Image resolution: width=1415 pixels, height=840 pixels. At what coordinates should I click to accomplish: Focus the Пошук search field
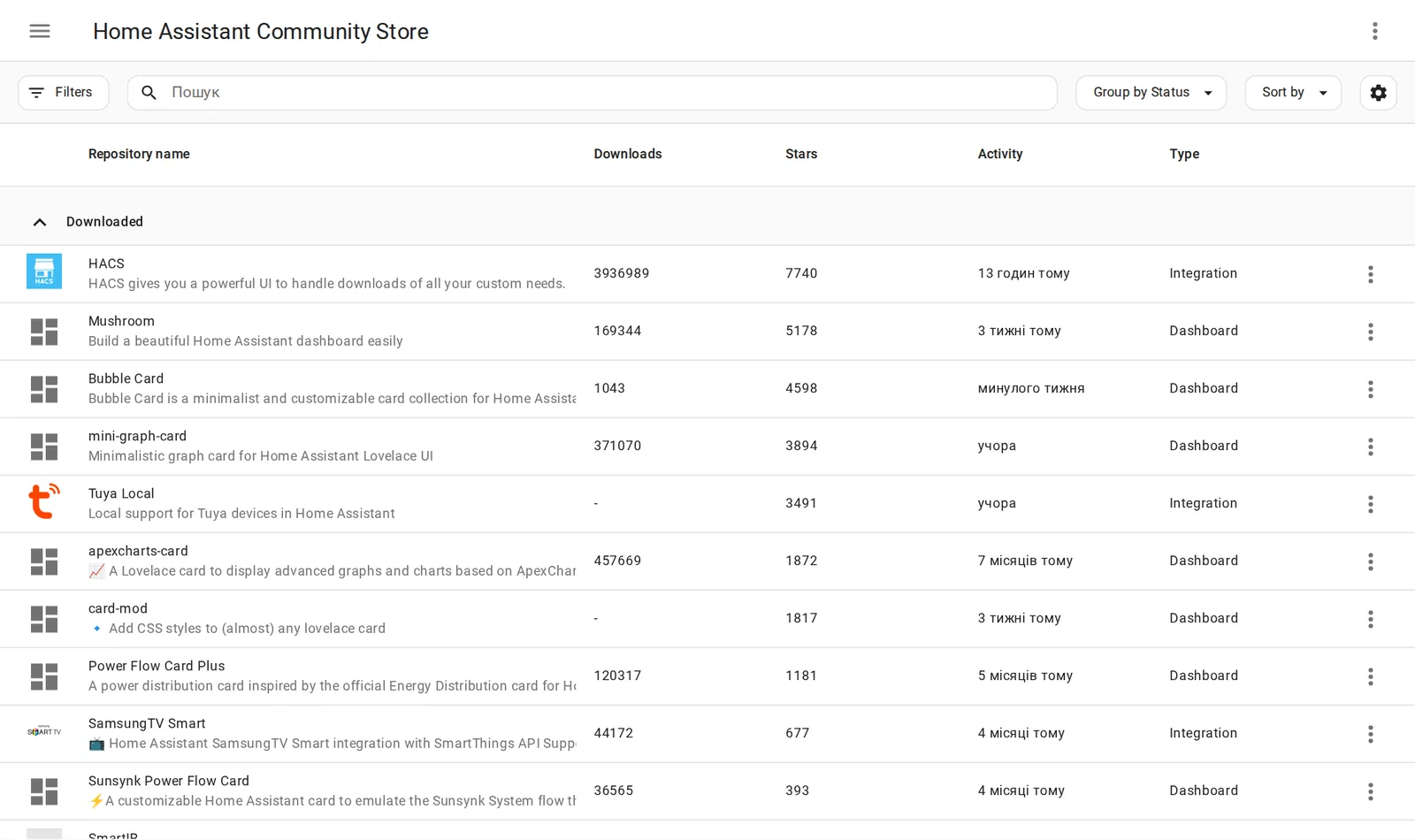[593, 93]
